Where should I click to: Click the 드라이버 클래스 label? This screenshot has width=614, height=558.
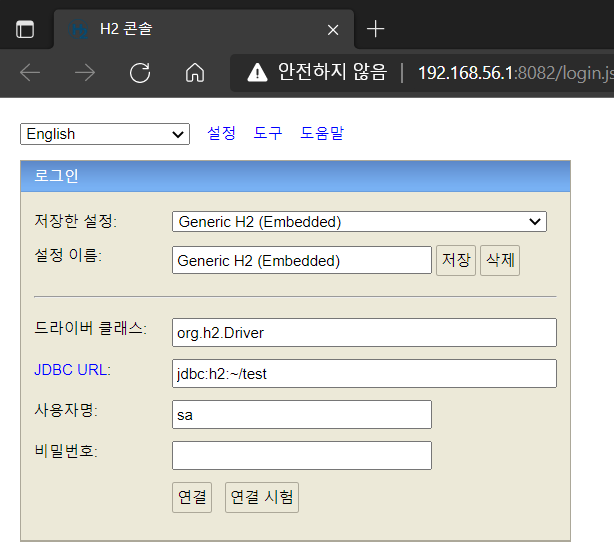click(x=90, y=328)
